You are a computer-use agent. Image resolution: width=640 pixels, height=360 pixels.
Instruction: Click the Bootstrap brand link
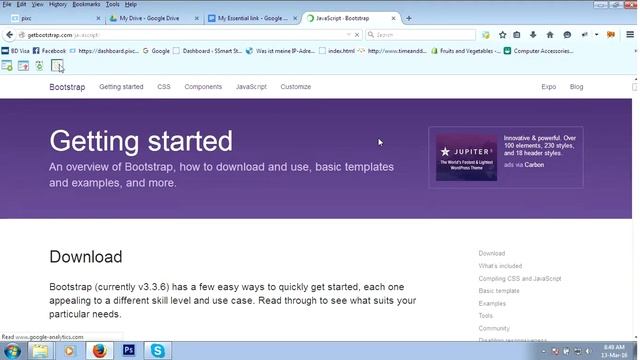coord(67,87)
